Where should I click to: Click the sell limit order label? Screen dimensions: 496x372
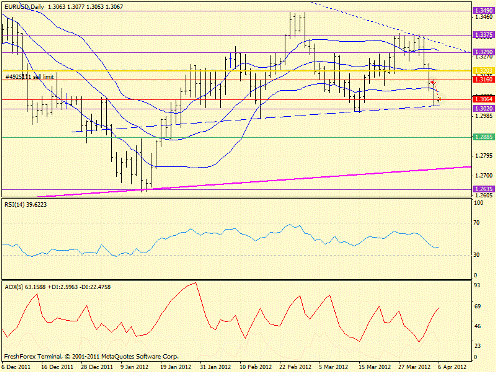30,77
